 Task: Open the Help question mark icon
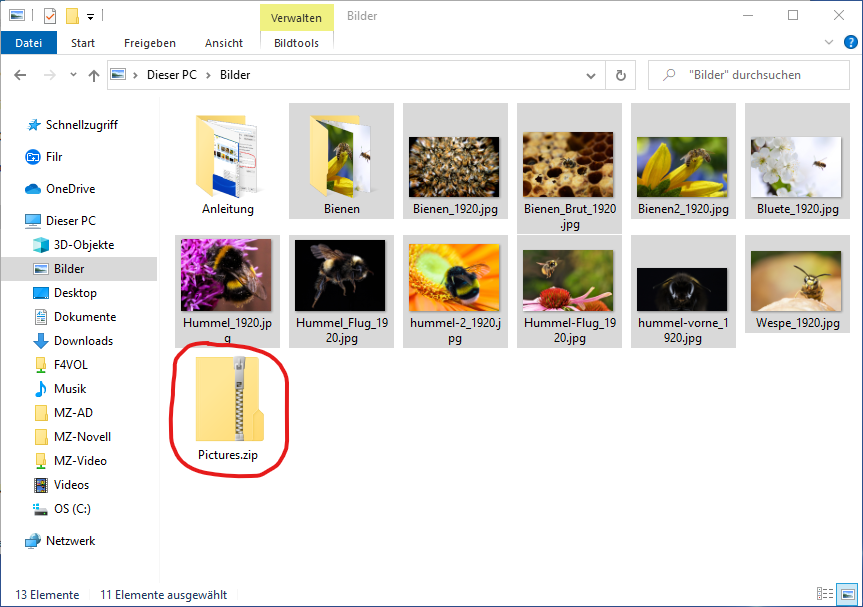point(849,43)
